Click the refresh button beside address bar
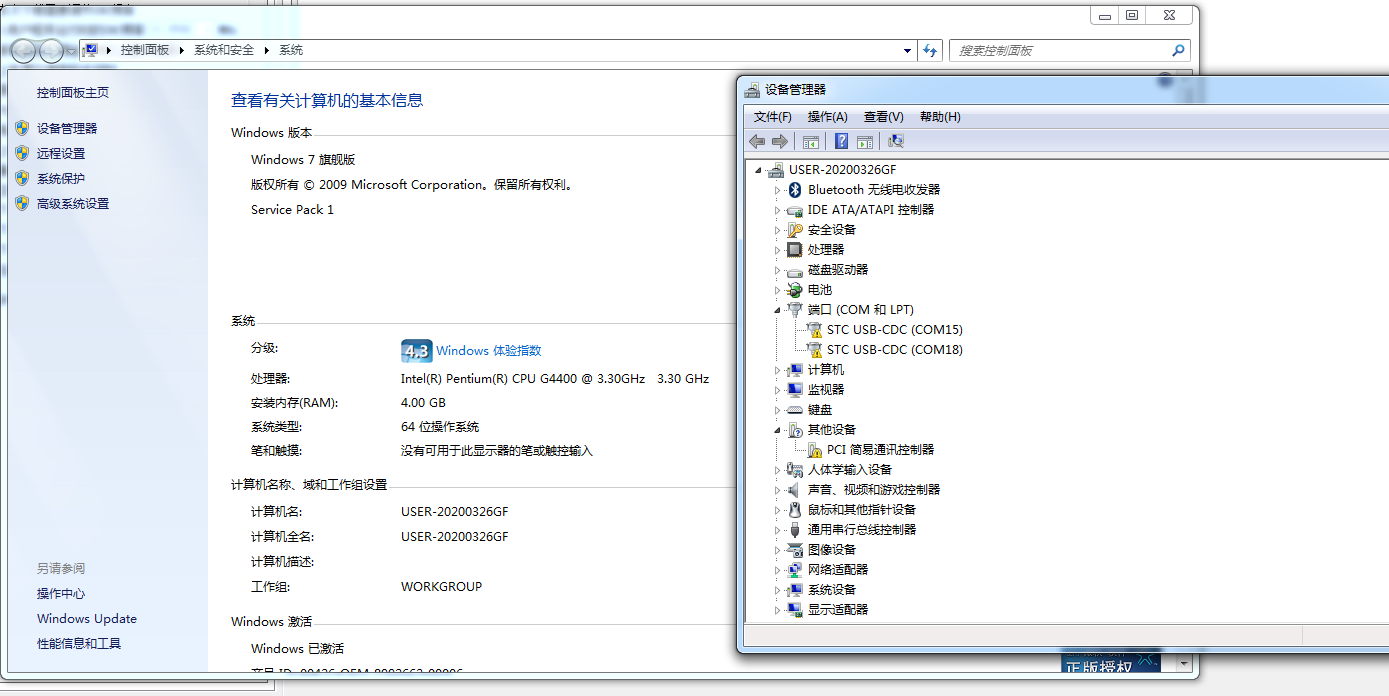 930,50
